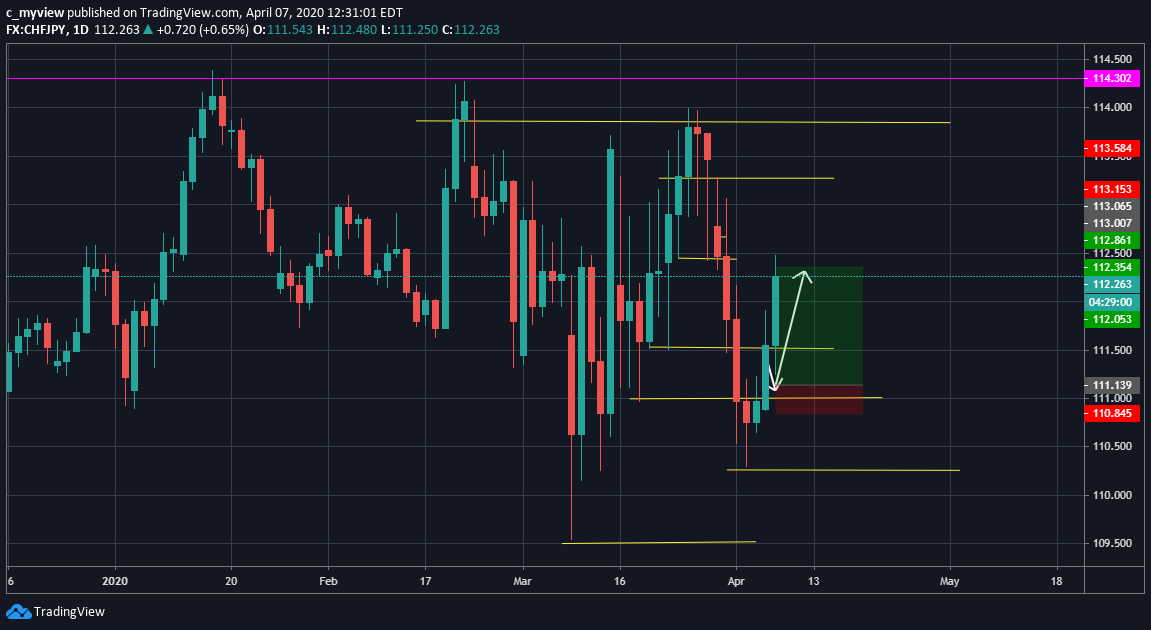Screen dimensions: 1151x630
Task: Click the current price label 112.263
Action: point(1112,284)
